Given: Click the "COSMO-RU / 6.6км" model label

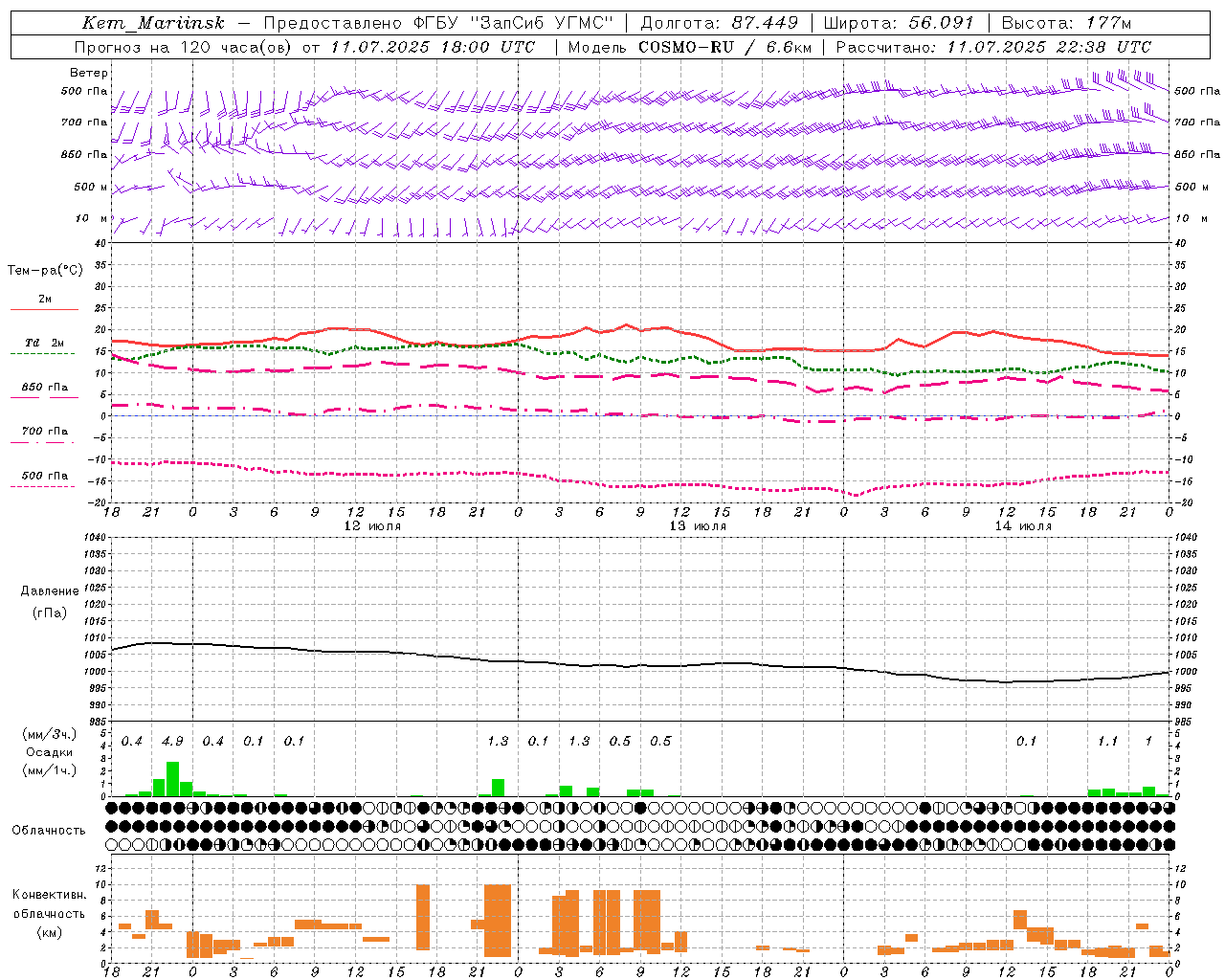Looking at the screenshot, I should click(724, 47).
